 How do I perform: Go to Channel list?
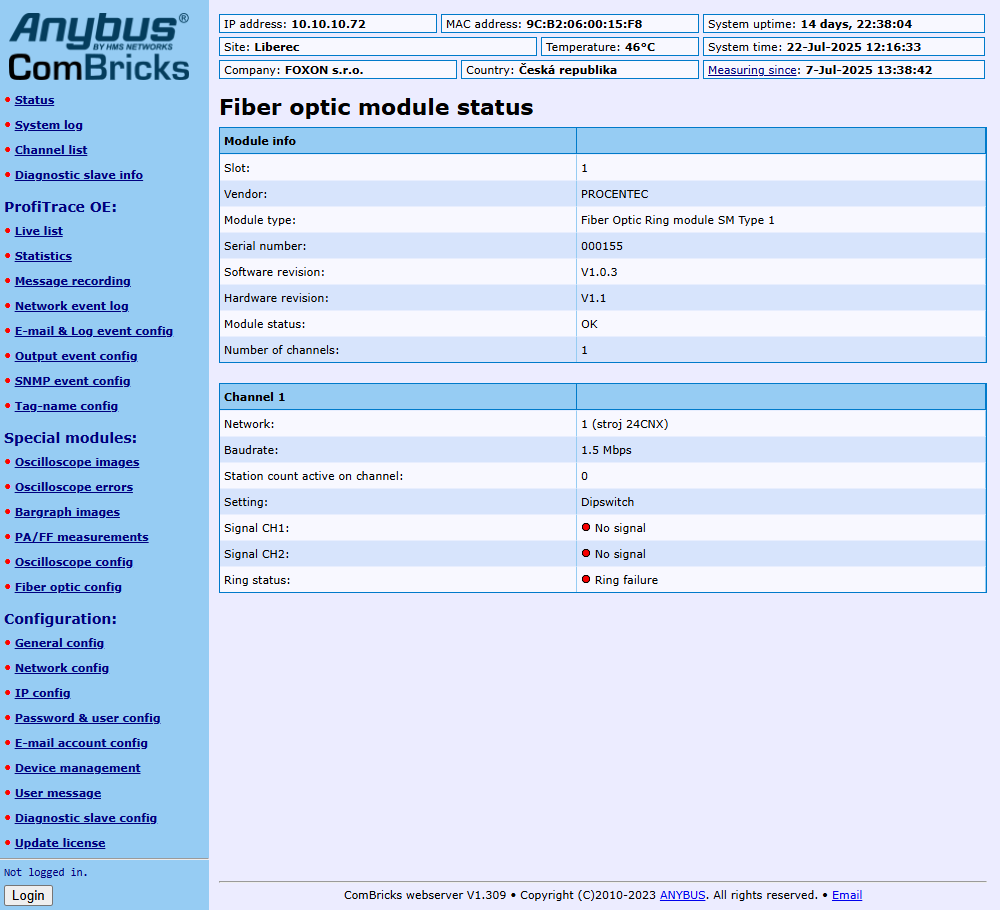pos(51,150)
